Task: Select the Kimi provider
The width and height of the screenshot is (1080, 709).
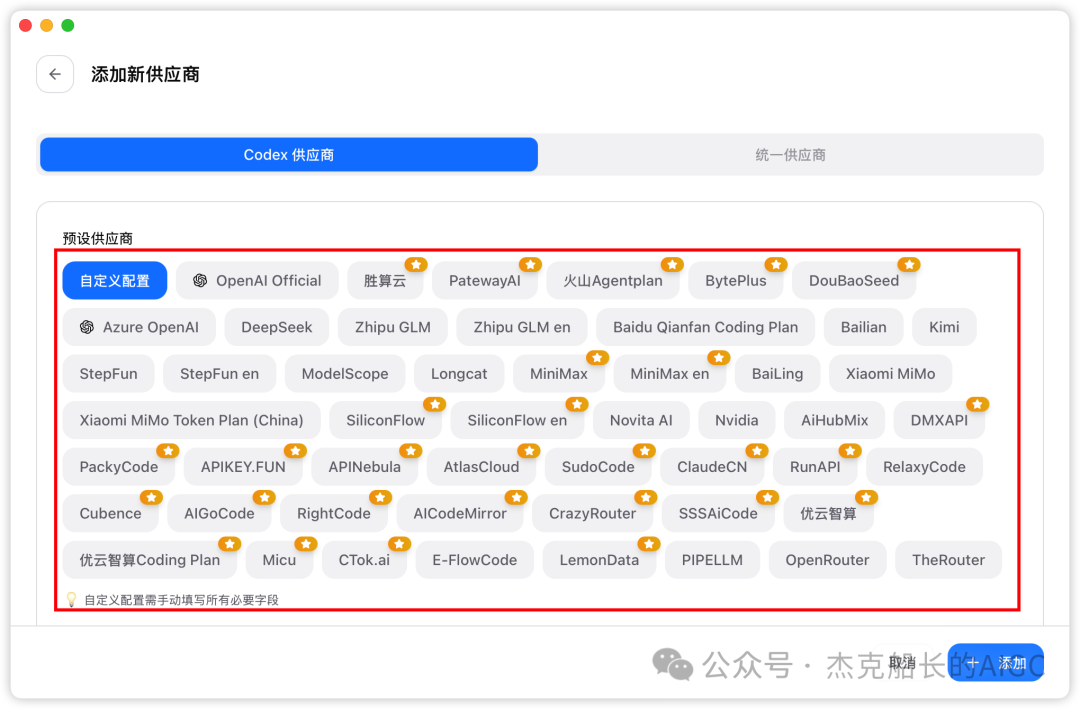Action: pos(944,327)
